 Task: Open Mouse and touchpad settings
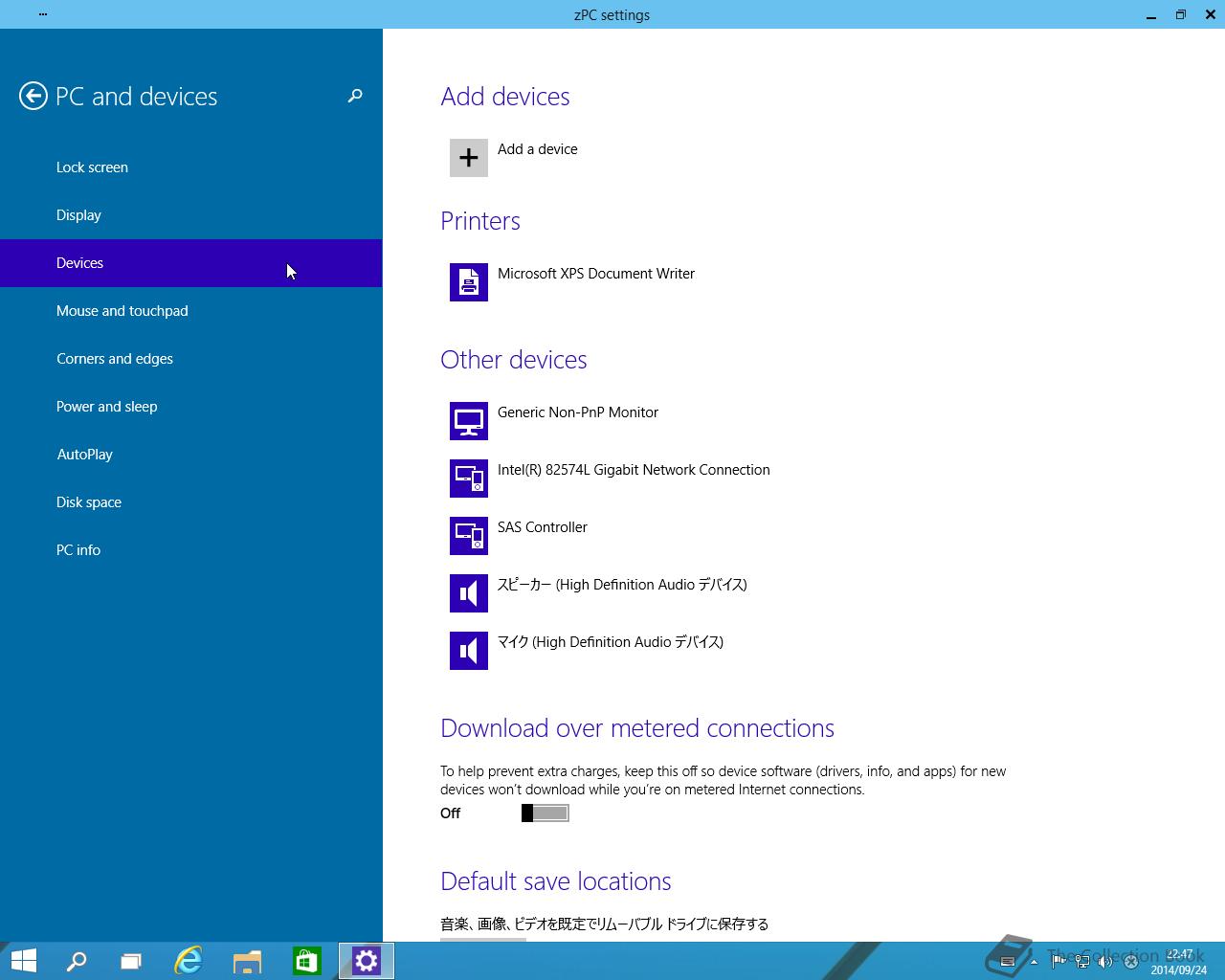coord(191,311)
